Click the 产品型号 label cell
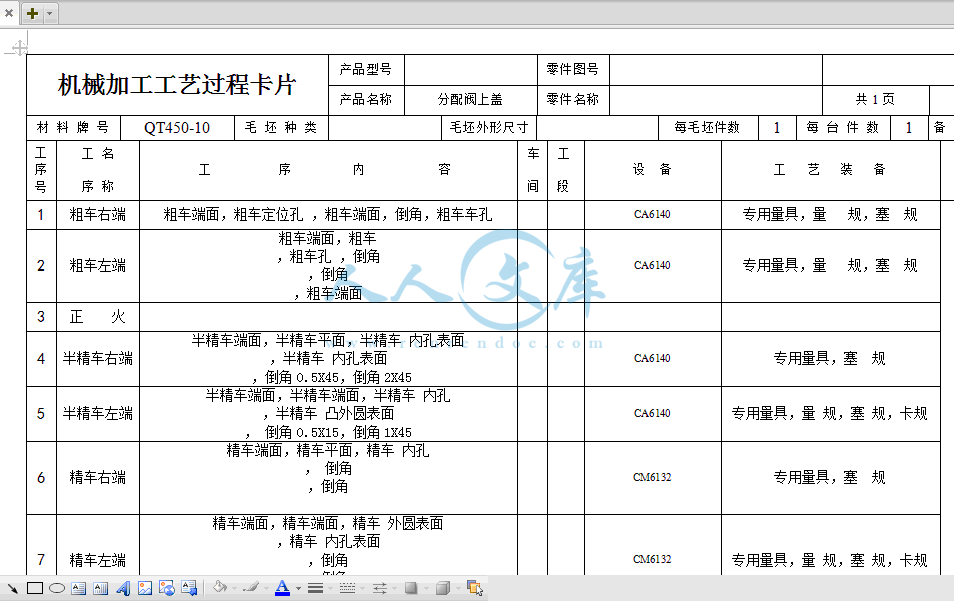The width and height of the screenshot is (954, 601). tap(366, 69)
